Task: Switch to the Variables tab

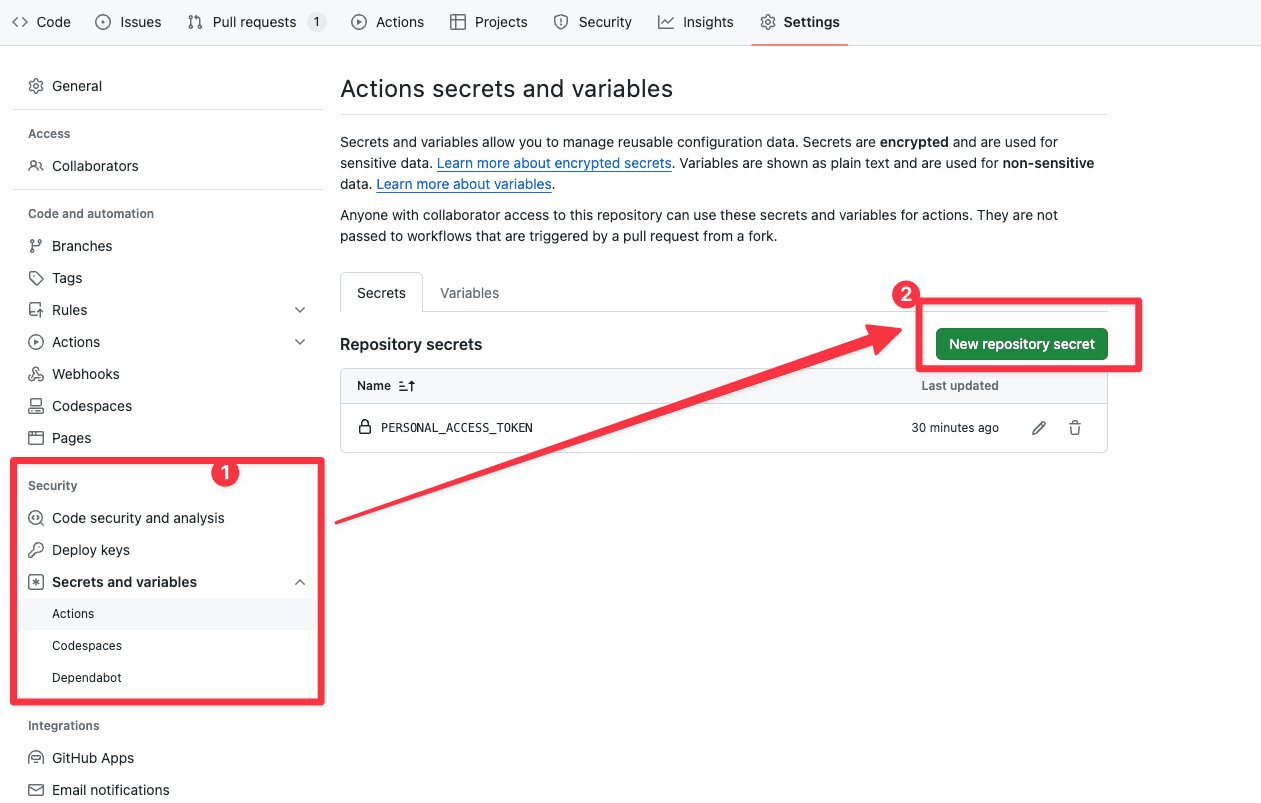Action: click(x=469, y=293)
